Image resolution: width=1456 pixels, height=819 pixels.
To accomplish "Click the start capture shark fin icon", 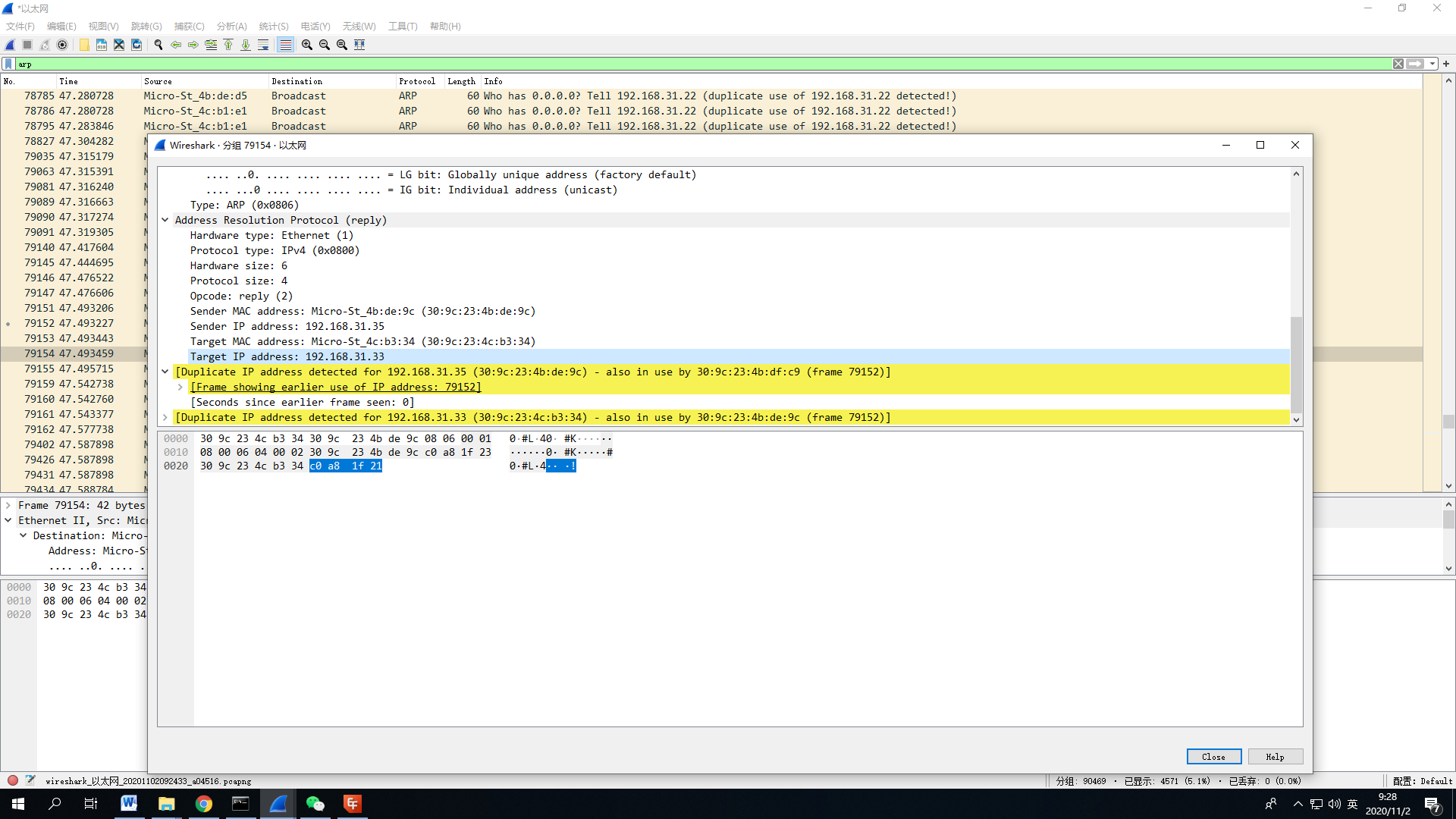I will [10, 45].
